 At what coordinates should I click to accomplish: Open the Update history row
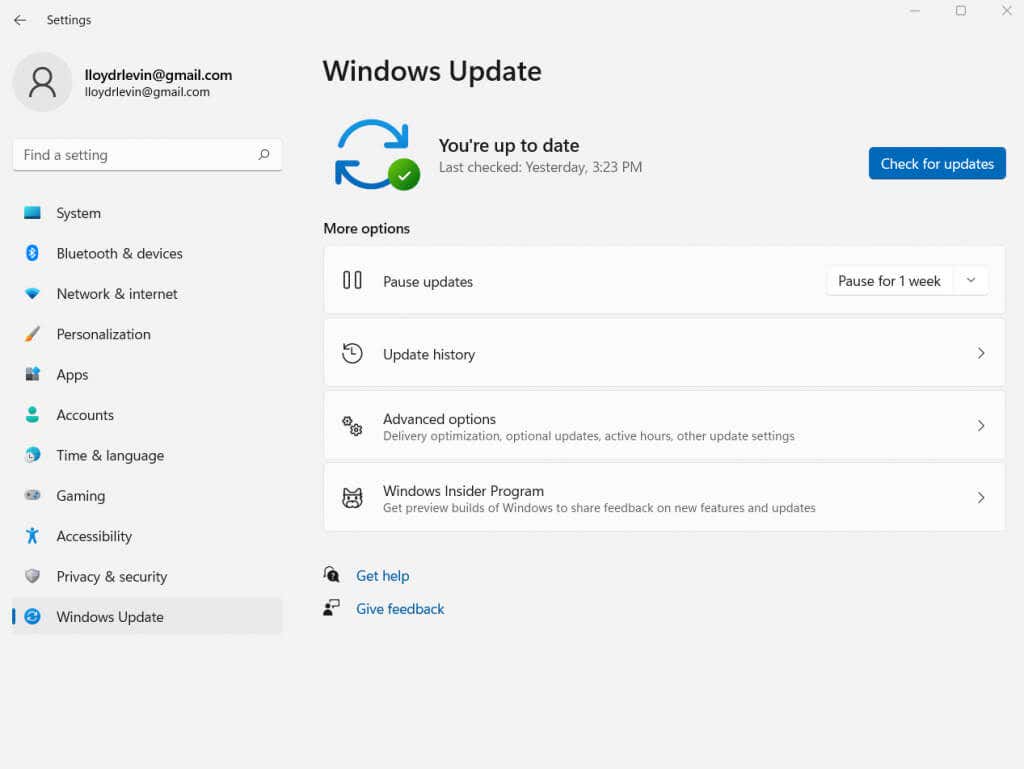[x=664, y=353]
